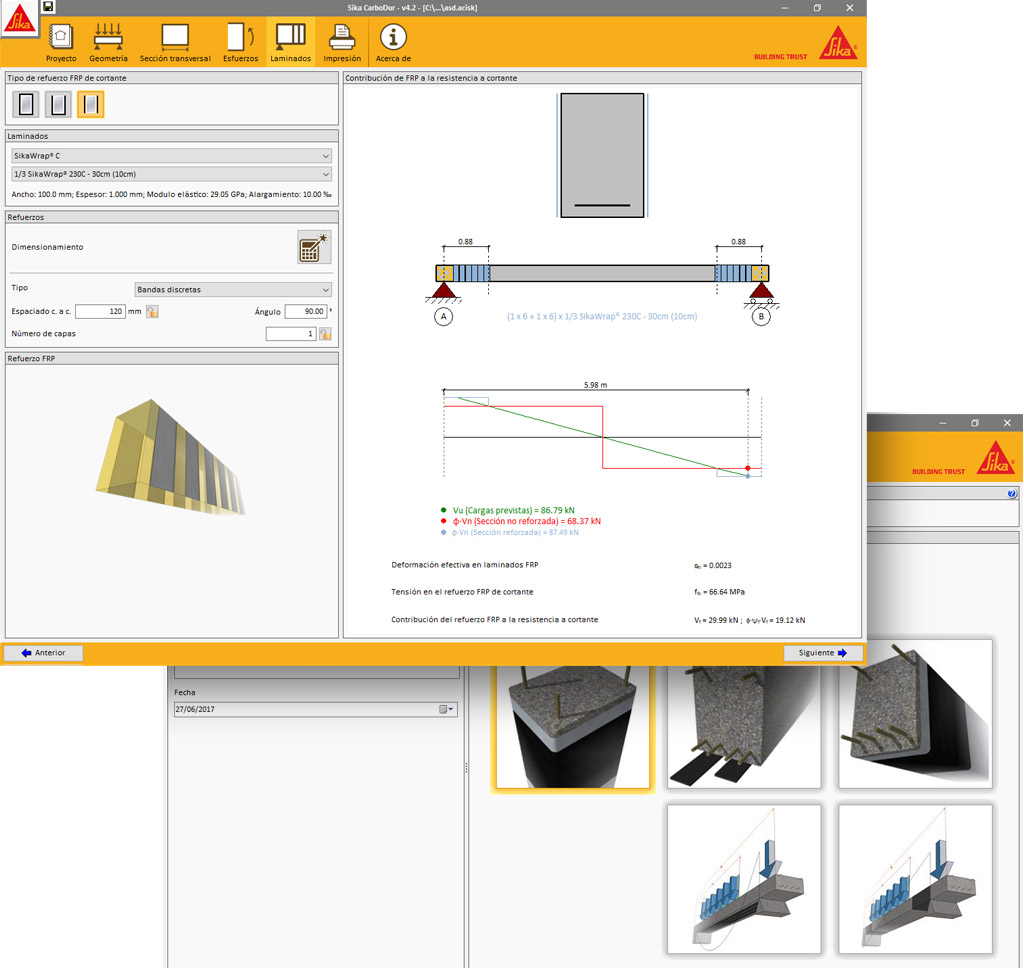Toggle the lock beside the Espaciado field

(152, 312)
